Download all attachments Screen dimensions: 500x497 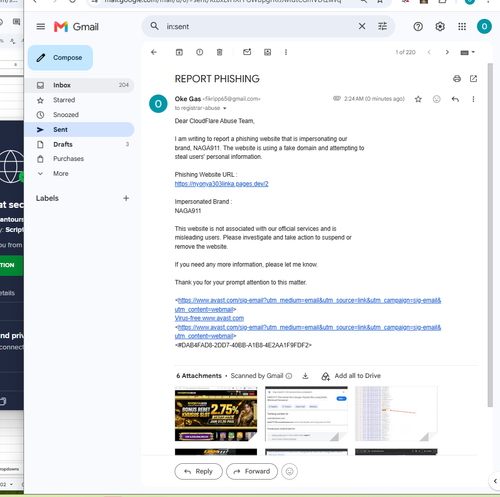(305, 376)
